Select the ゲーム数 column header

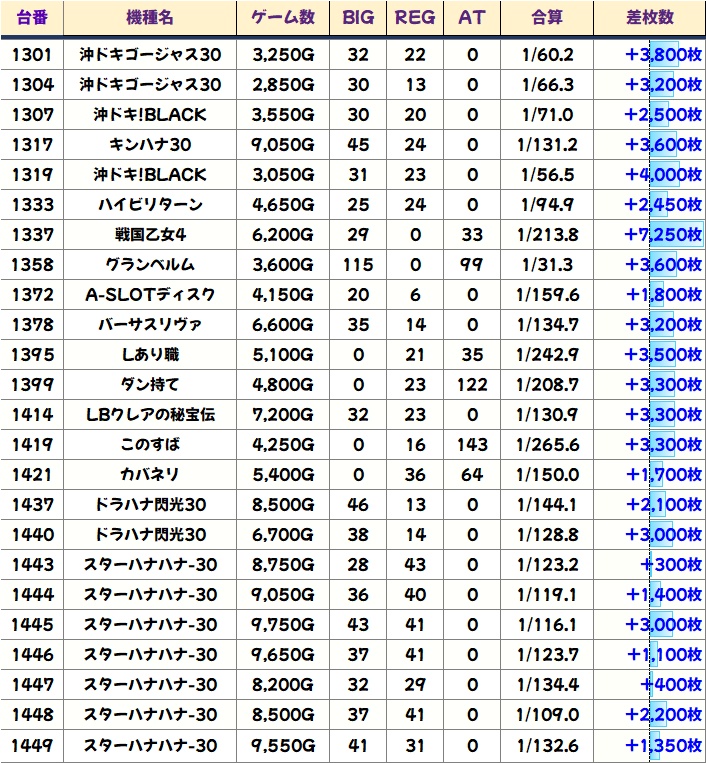282,18
